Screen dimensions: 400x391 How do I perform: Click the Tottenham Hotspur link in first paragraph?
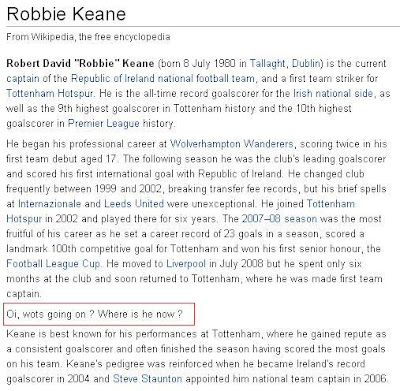click(49, 93)
